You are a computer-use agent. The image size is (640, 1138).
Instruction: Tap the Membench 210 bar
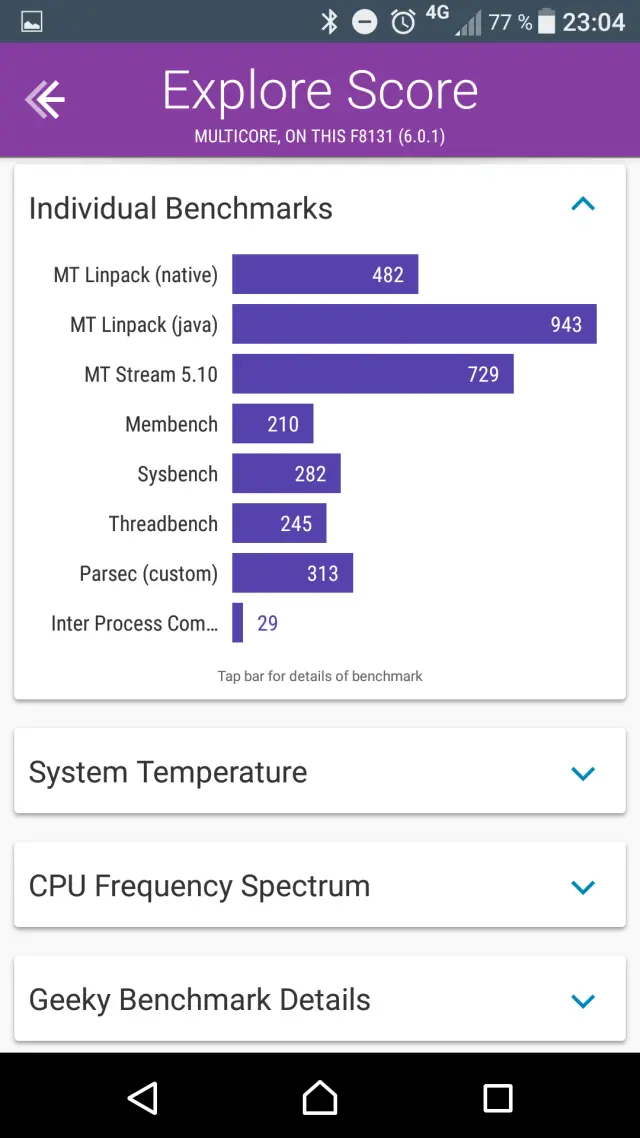[x=272, y=424]
